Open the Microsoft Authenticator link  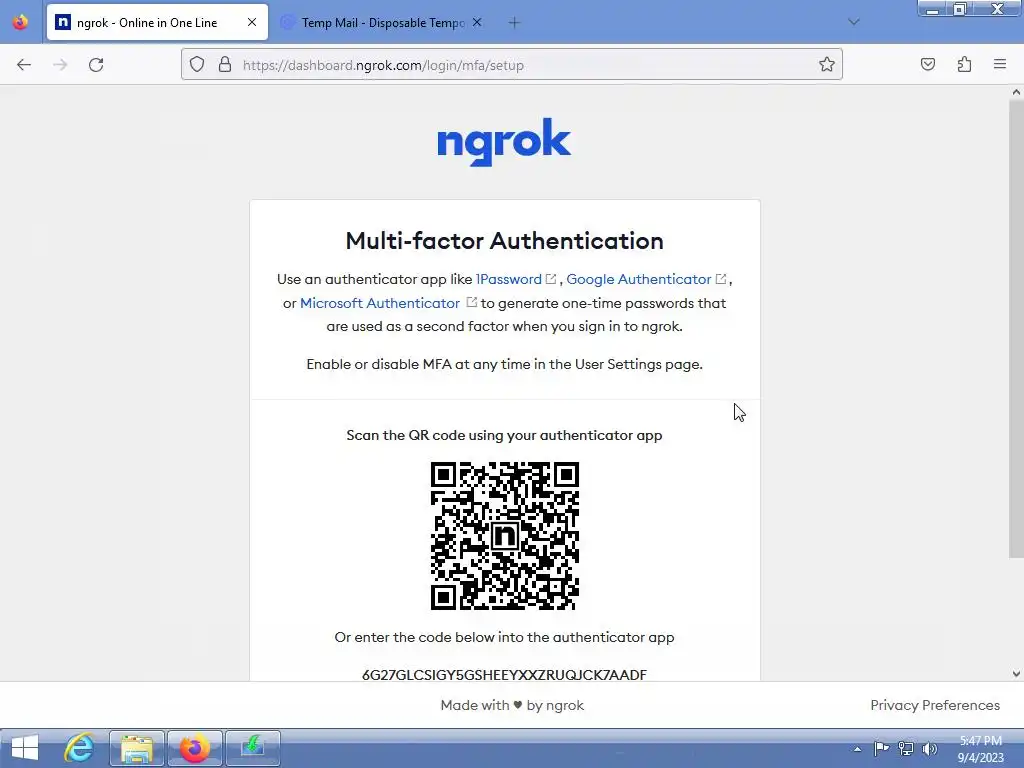tap(380, 303)
